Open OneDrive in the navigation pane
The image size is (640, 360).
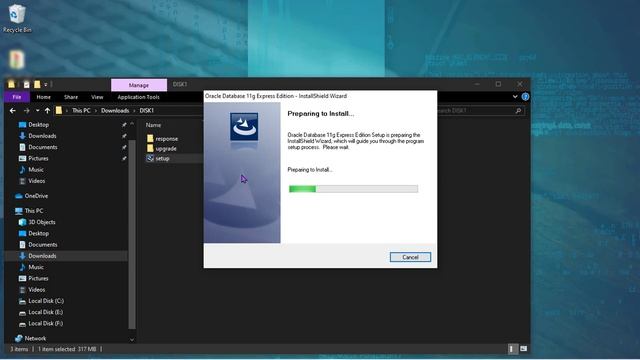(x=36, y=196)
